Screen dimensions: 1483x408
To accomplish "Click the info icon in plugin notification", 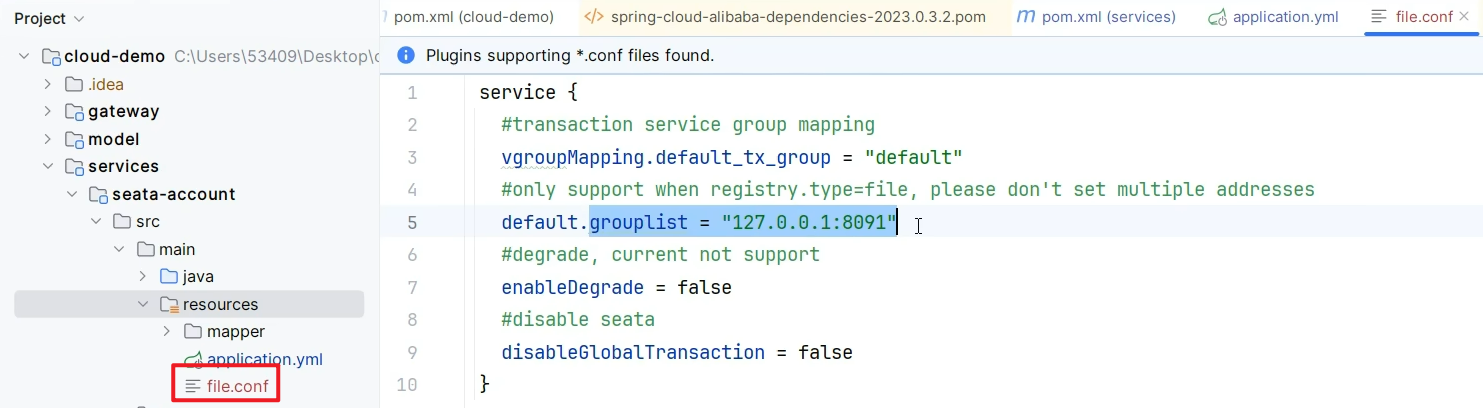I will pos(406,55).
